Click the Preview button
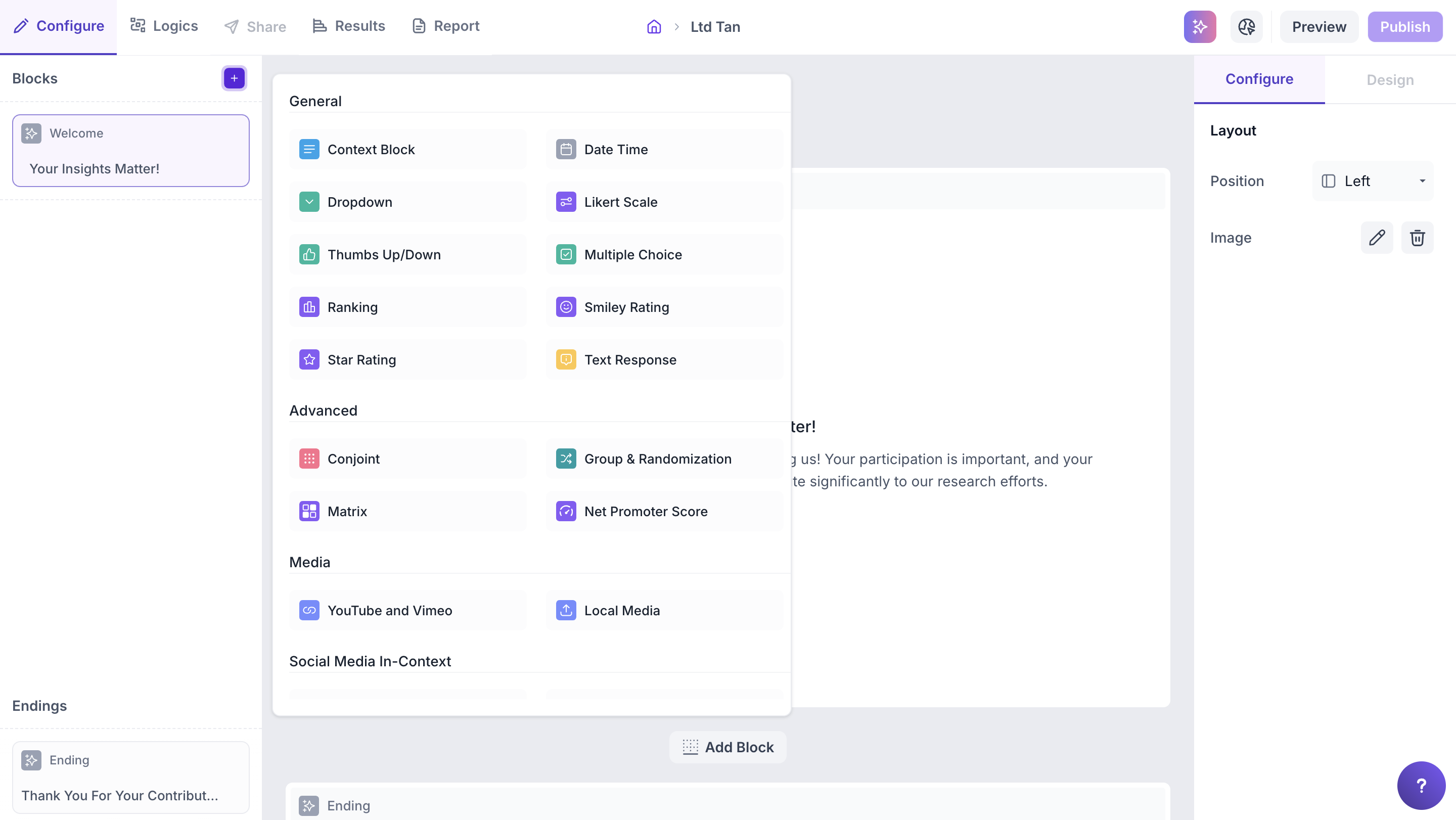The height and width of the screenshot is (820, 1456). [x=1318, y=27]
